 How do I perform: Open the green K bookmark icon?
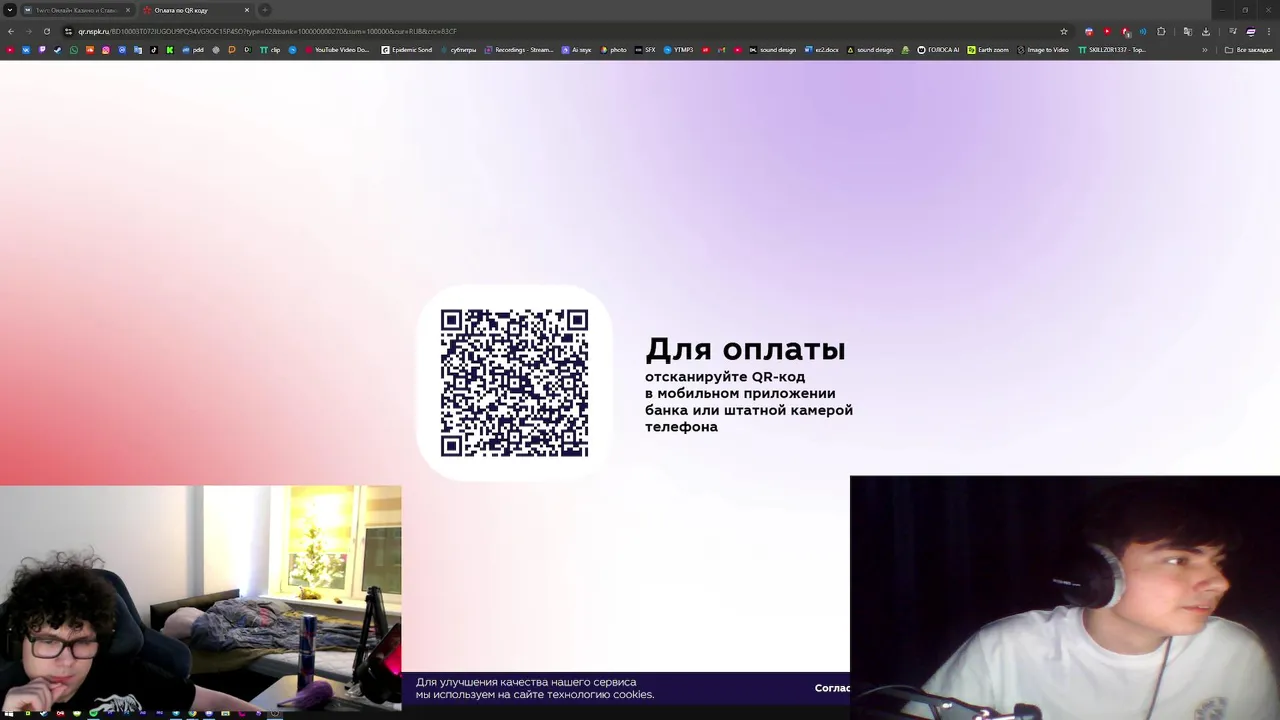(170, 49)
